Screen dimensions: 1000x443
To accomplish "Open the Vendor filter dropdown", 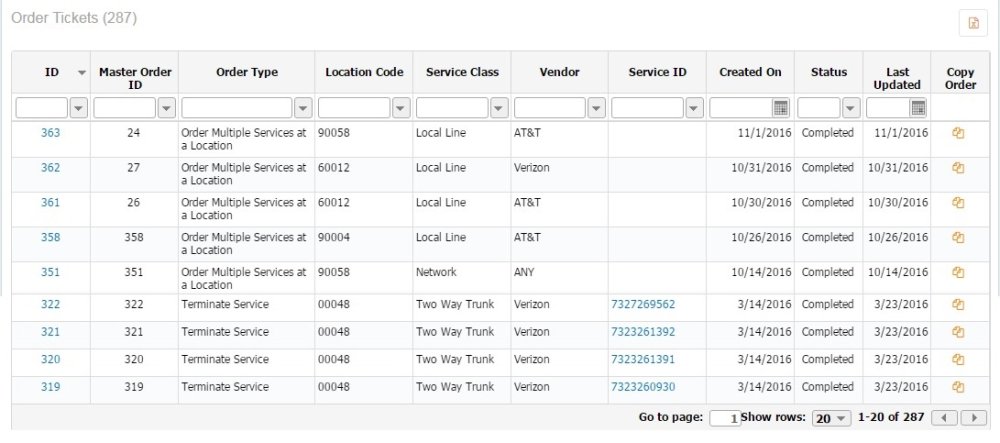I will [x=596, y=108].
